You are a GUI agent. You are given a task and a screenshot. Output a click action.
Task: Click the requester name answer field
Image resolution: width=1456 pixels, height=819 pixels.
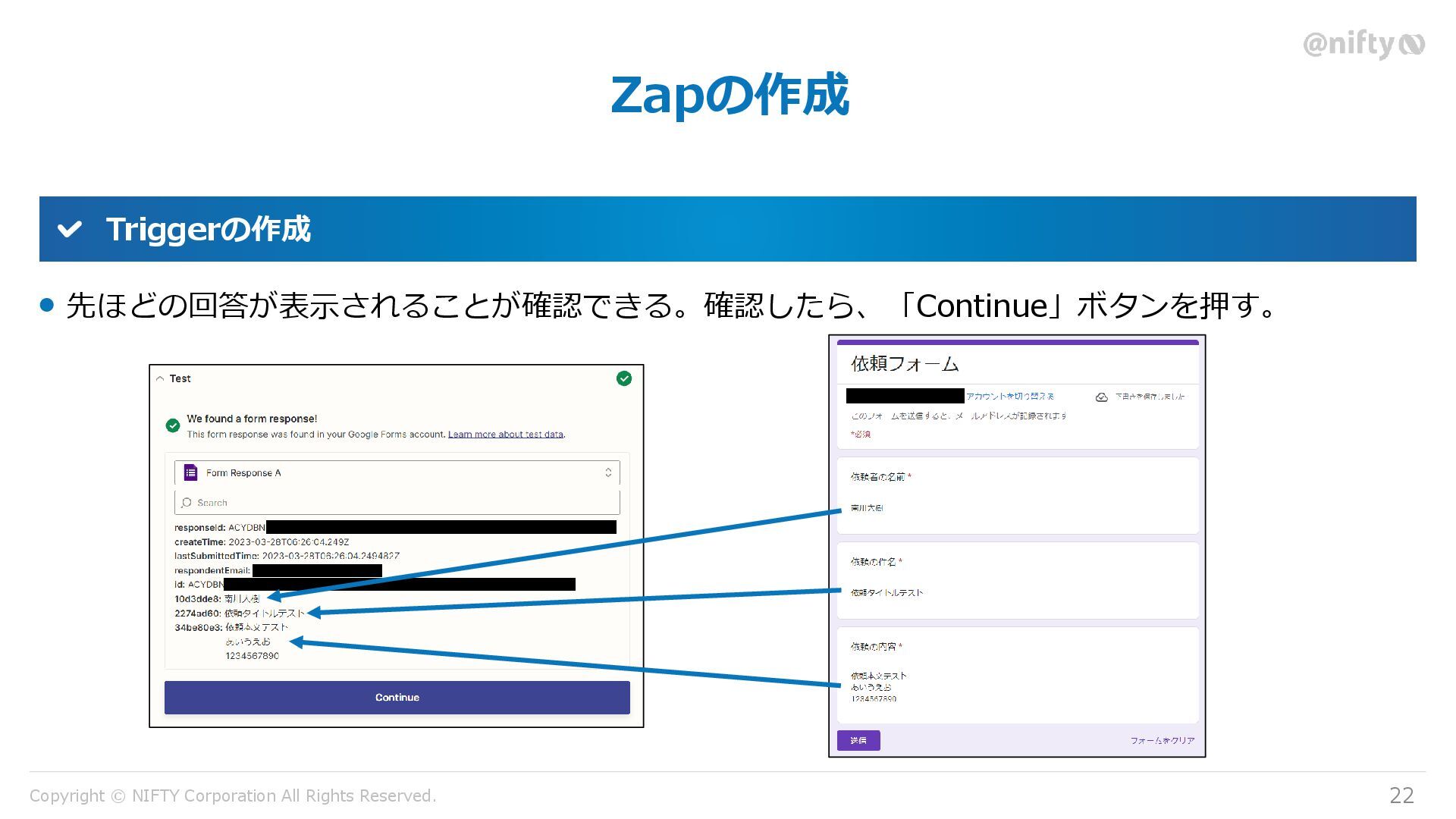tap(867, 508)
